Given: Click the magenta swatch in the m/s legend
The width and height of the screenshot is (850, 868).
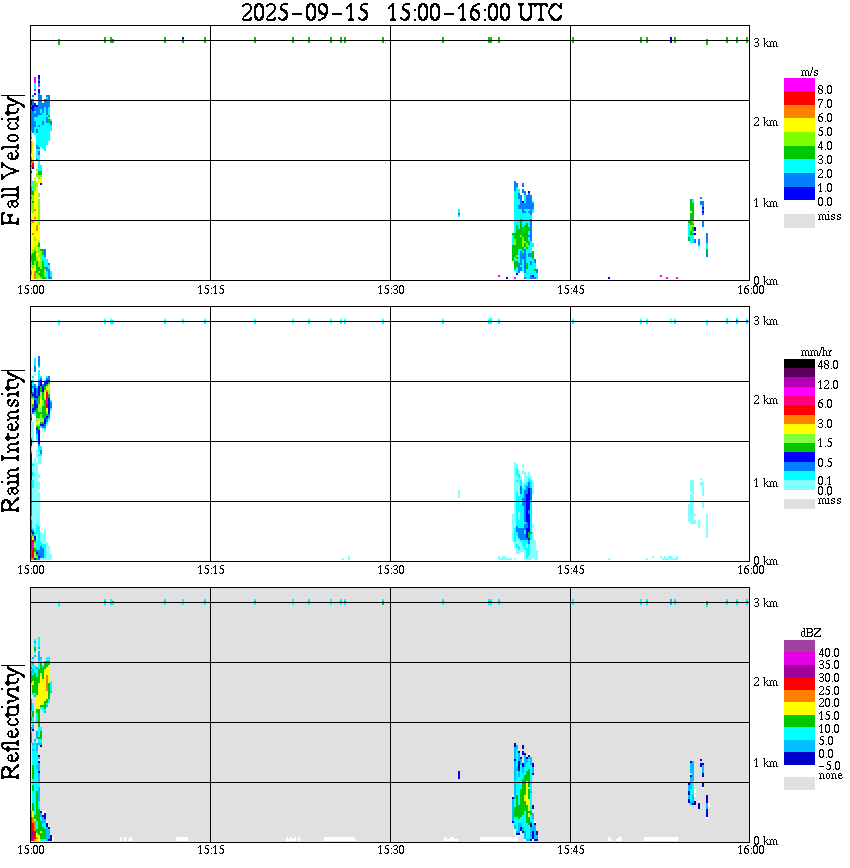Looking at the screenshot, I should coord(799,85).
